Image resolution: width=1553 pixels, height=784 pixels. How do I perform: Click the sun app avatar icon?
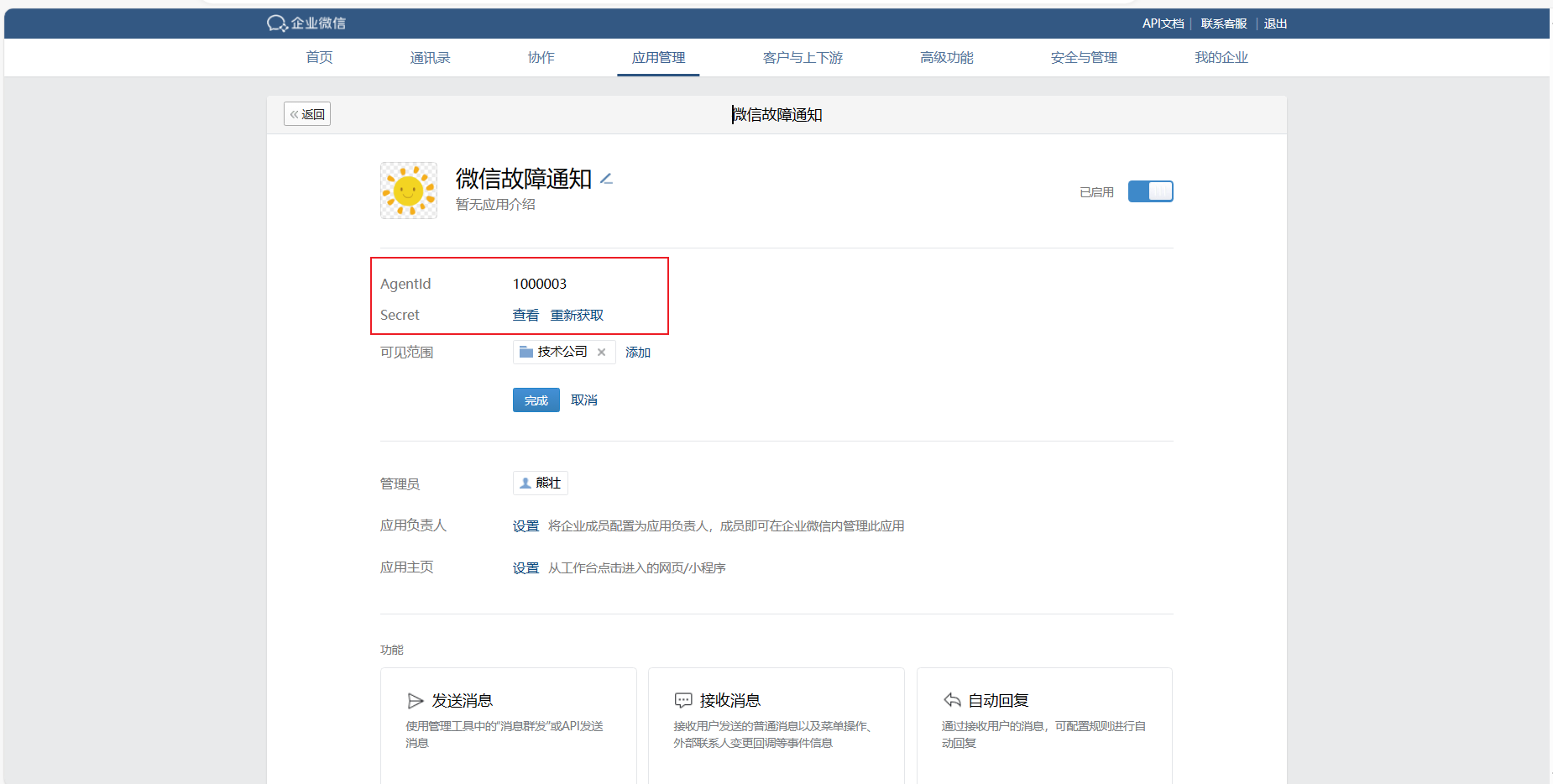pos(409,191)
